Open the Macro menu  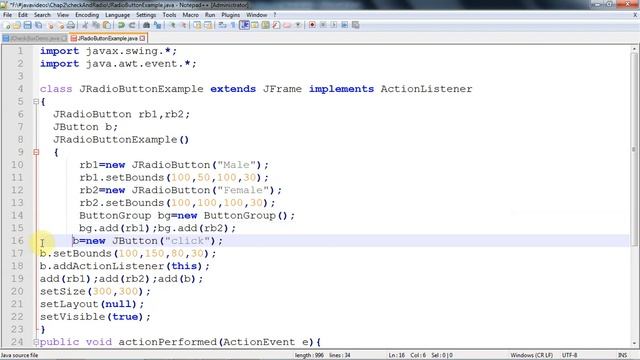[x=191, y=15]
